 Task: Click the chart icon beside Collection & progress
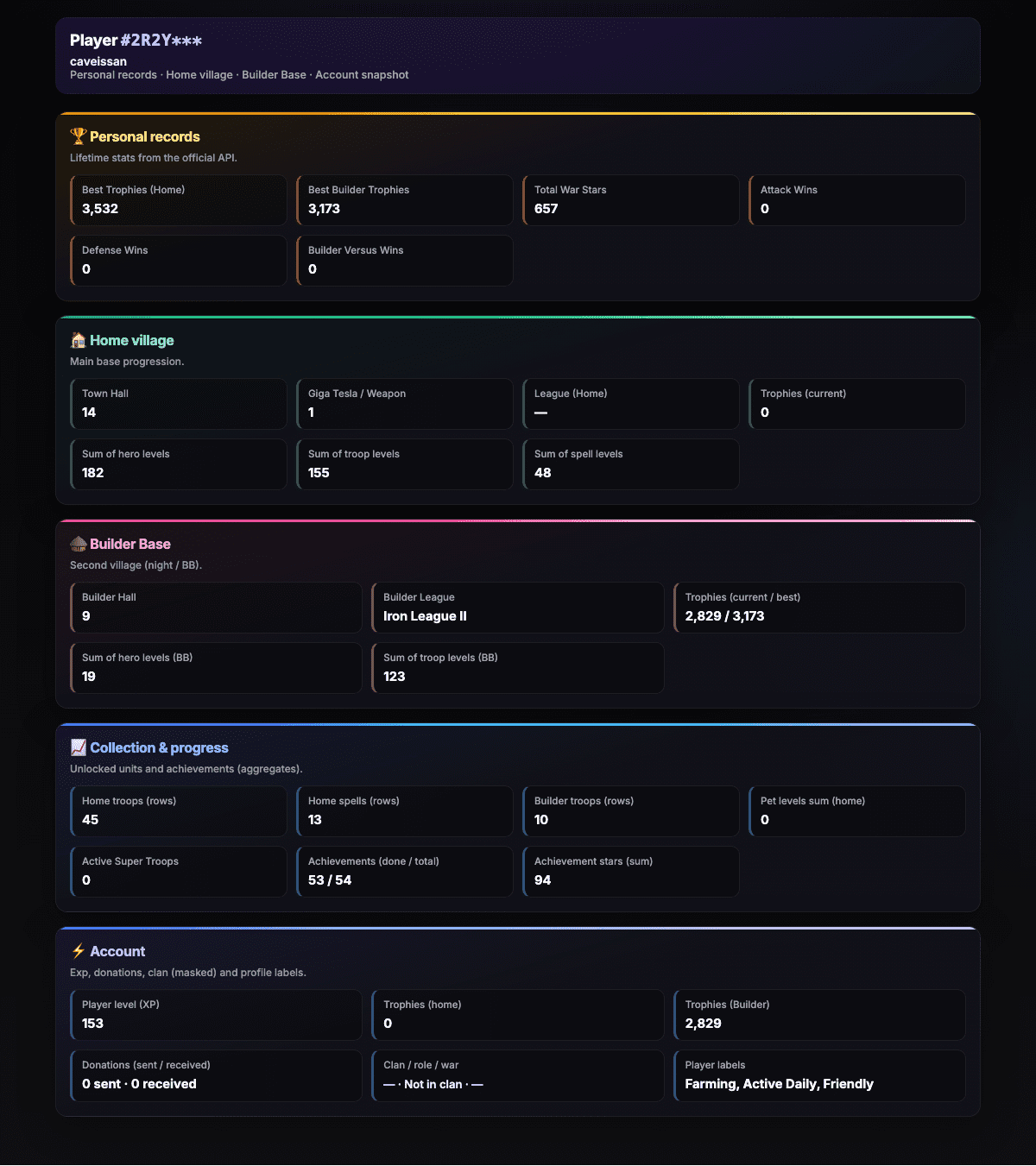click(x=79, y=747)
